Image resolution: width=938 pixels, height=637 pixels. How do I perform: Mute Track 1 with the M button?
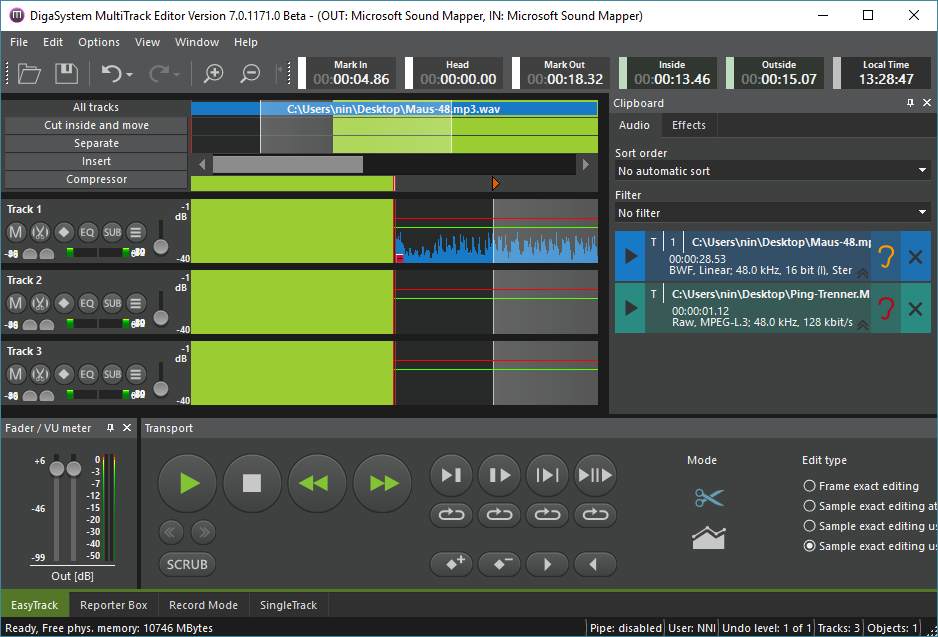pyautogui.click(x=16, y=232)
